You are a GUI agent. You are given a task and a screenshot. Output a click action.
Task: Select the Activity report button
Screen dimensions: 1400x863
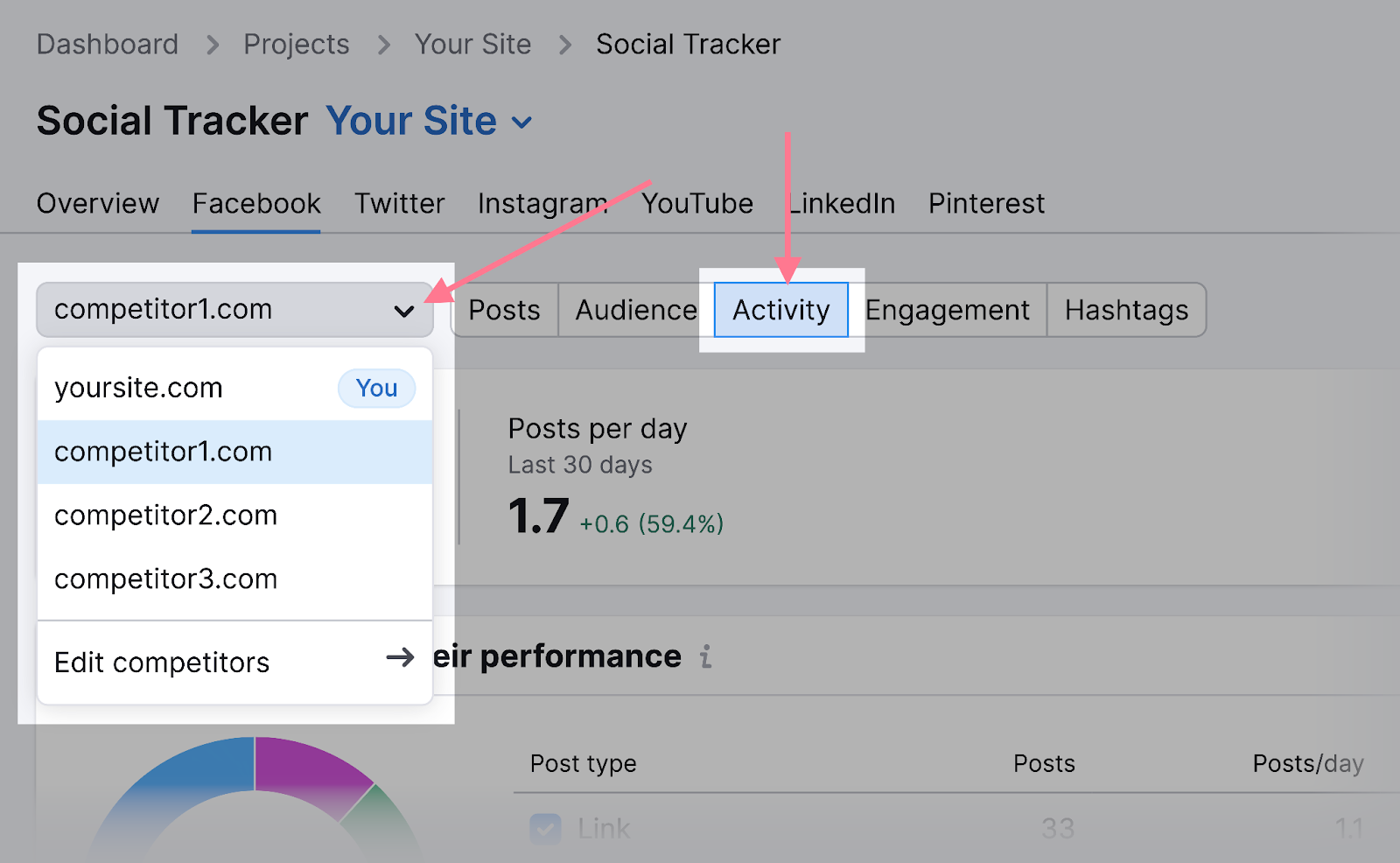click(x=780, y=310)
